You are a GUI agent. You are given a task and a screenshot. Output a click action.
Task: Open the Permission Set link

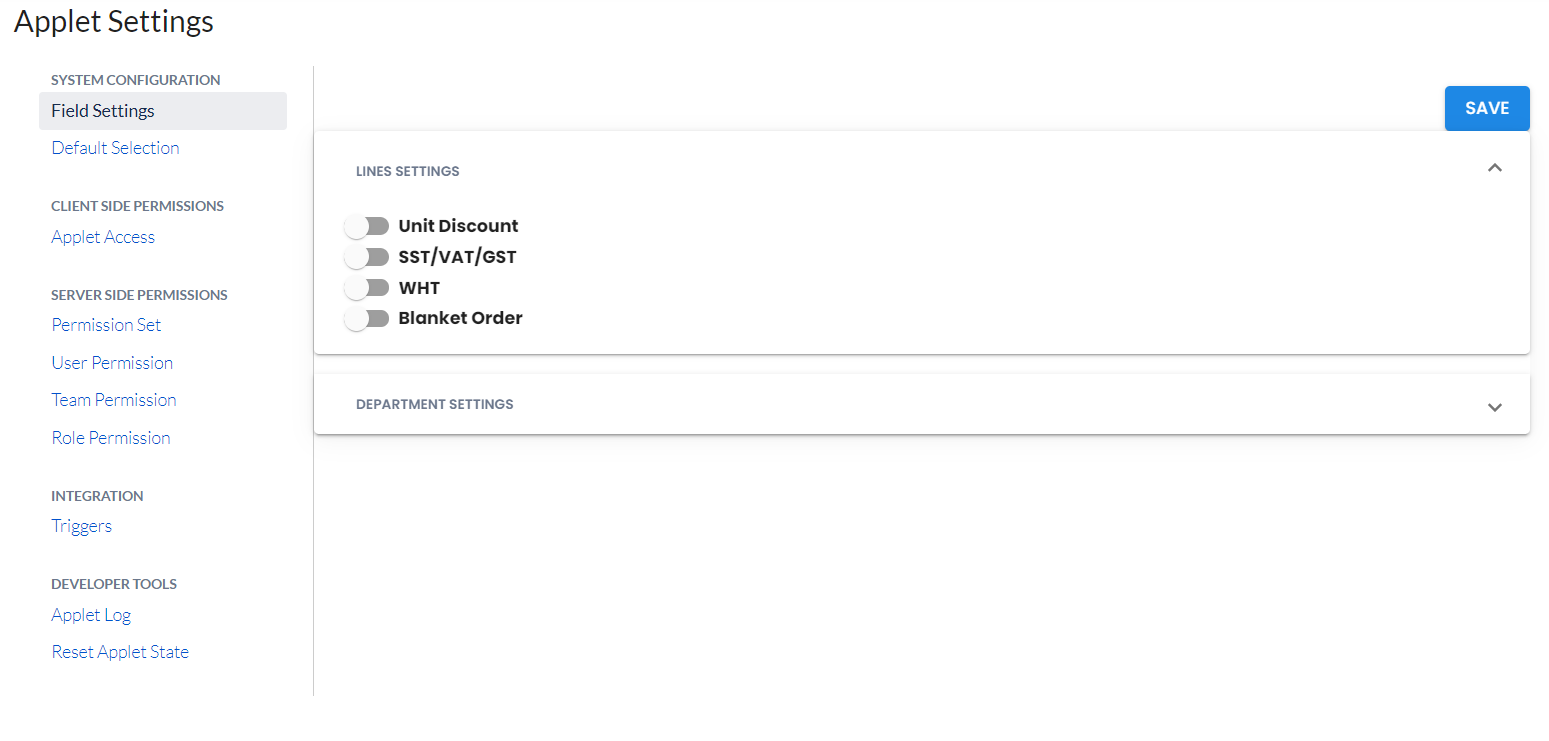pos(106,325)
